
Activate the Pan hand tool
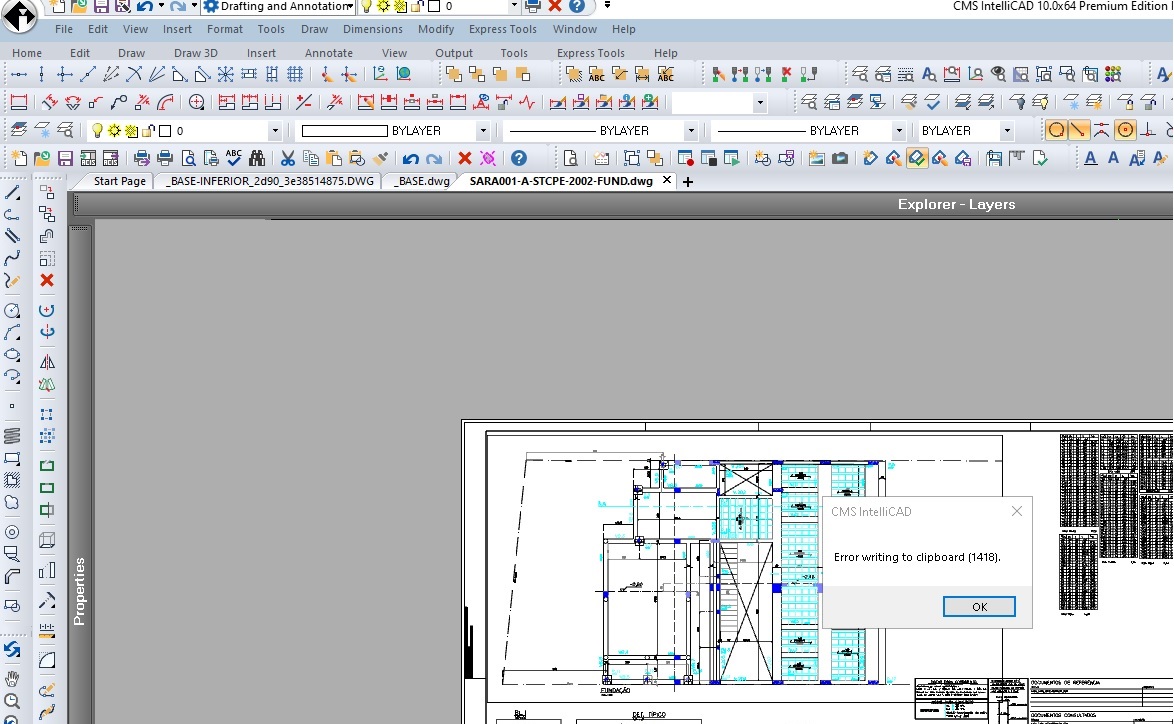[13, 679]
